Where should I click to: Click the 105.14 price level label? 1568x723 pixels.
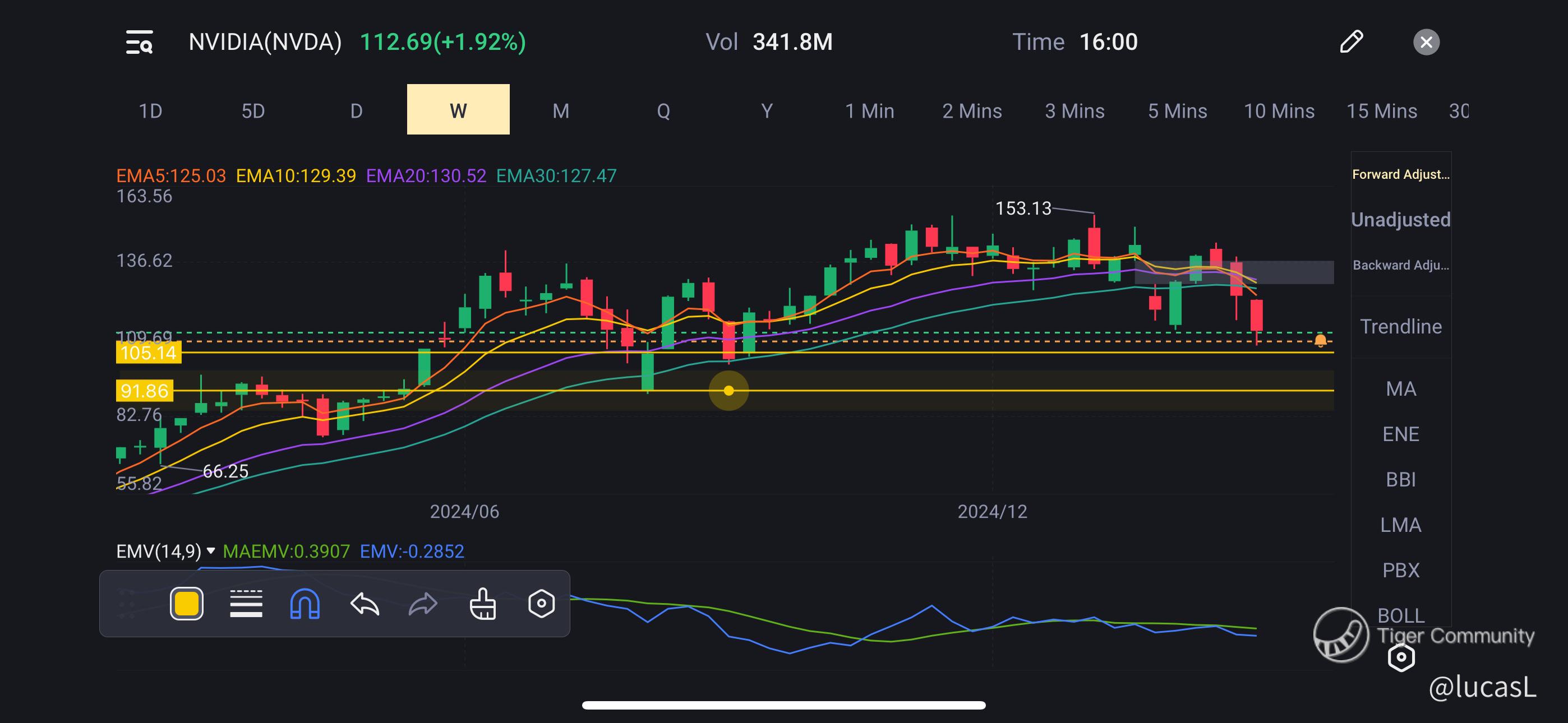tap(148, 353)
